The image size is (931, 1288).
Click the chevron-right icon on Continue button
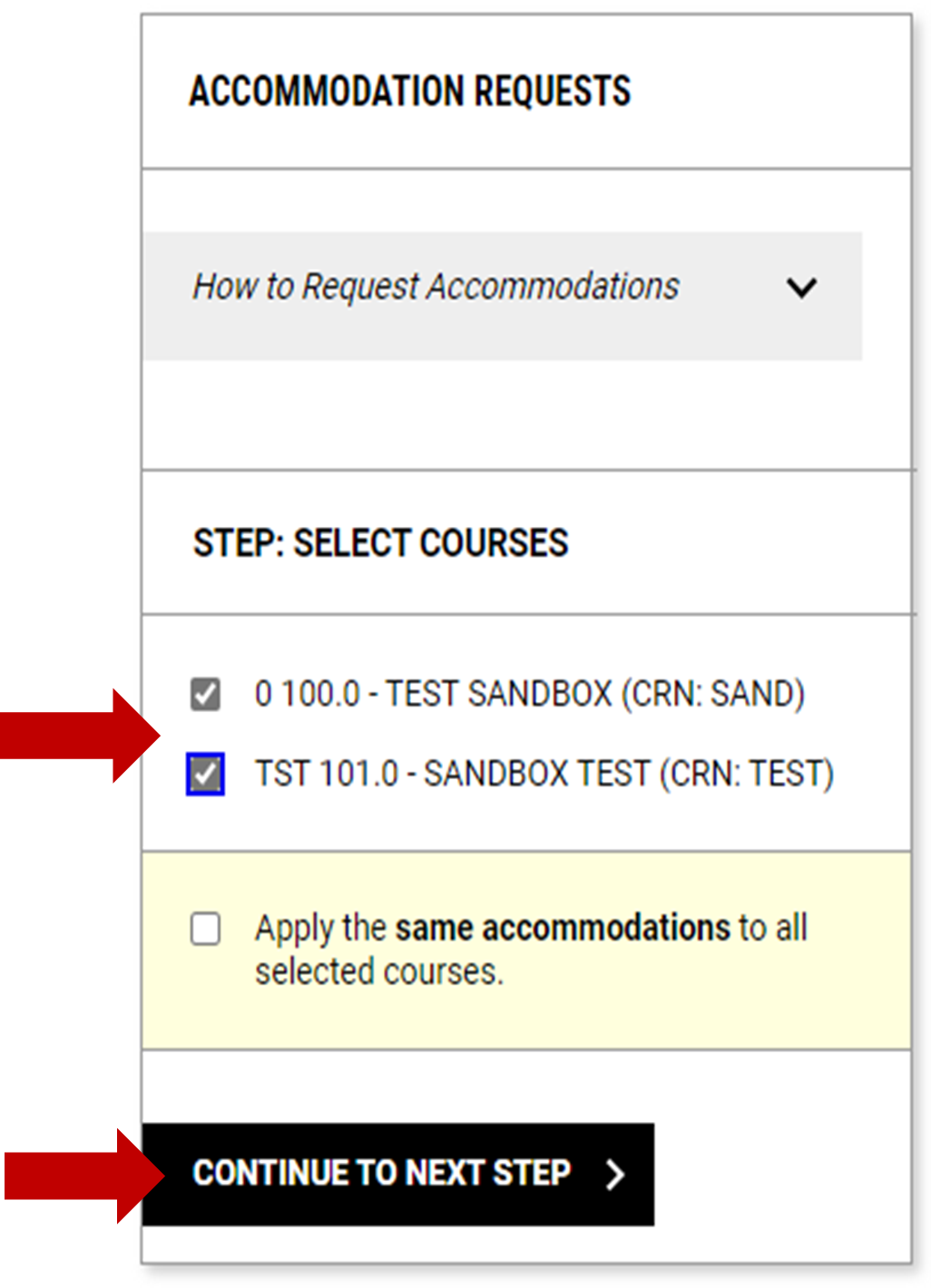[x=617, y=1173]
